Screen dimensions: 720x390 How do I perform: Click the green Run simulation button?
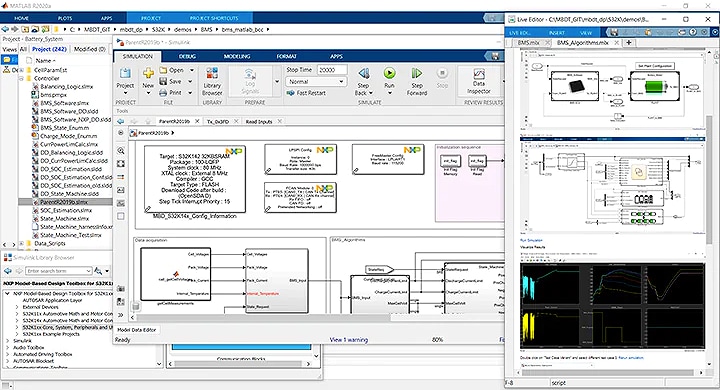389,73
